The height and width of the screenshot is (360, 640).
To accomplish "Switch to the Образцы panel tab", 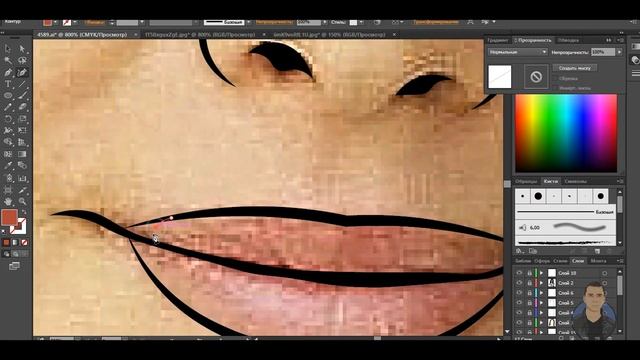I will (526, 181).
